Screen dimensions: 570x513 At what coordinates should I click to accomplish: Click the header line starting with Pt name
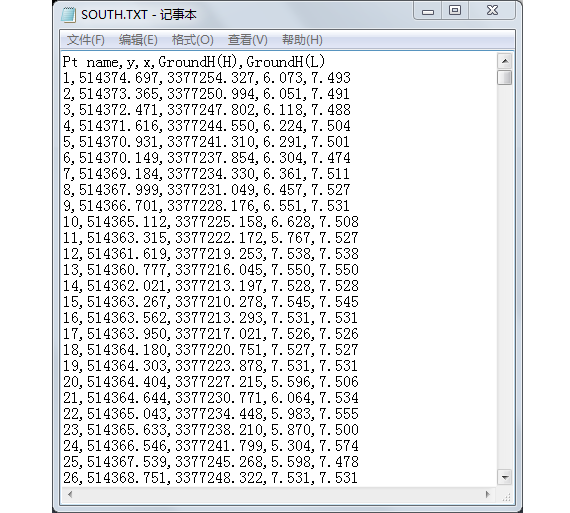tap(194, 62)
